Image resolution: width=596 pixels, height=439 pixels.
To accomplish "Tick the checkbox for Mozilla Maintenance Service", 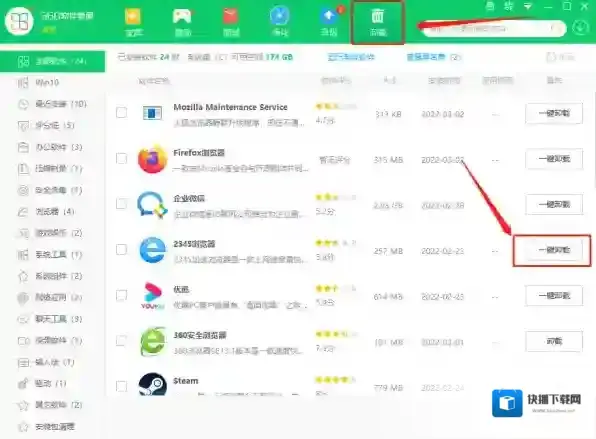I will [x=121, y=113].
